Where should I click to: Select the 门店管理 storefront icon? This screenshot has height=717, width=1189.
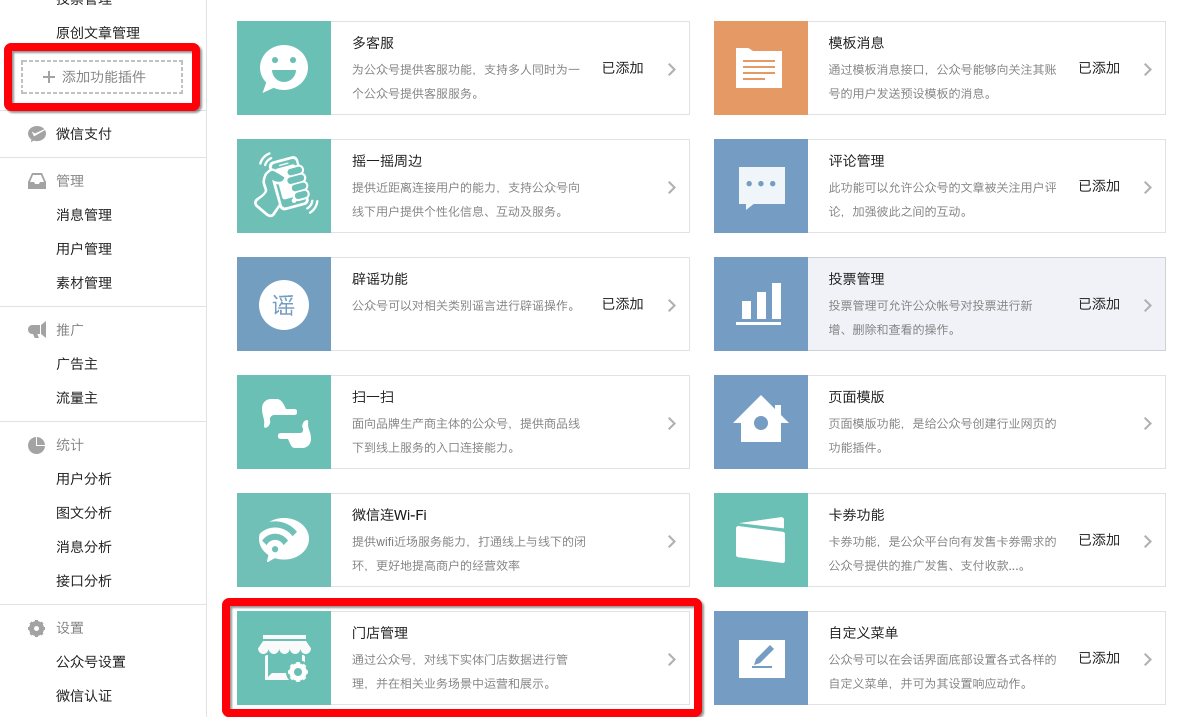[x=284, y=658]
